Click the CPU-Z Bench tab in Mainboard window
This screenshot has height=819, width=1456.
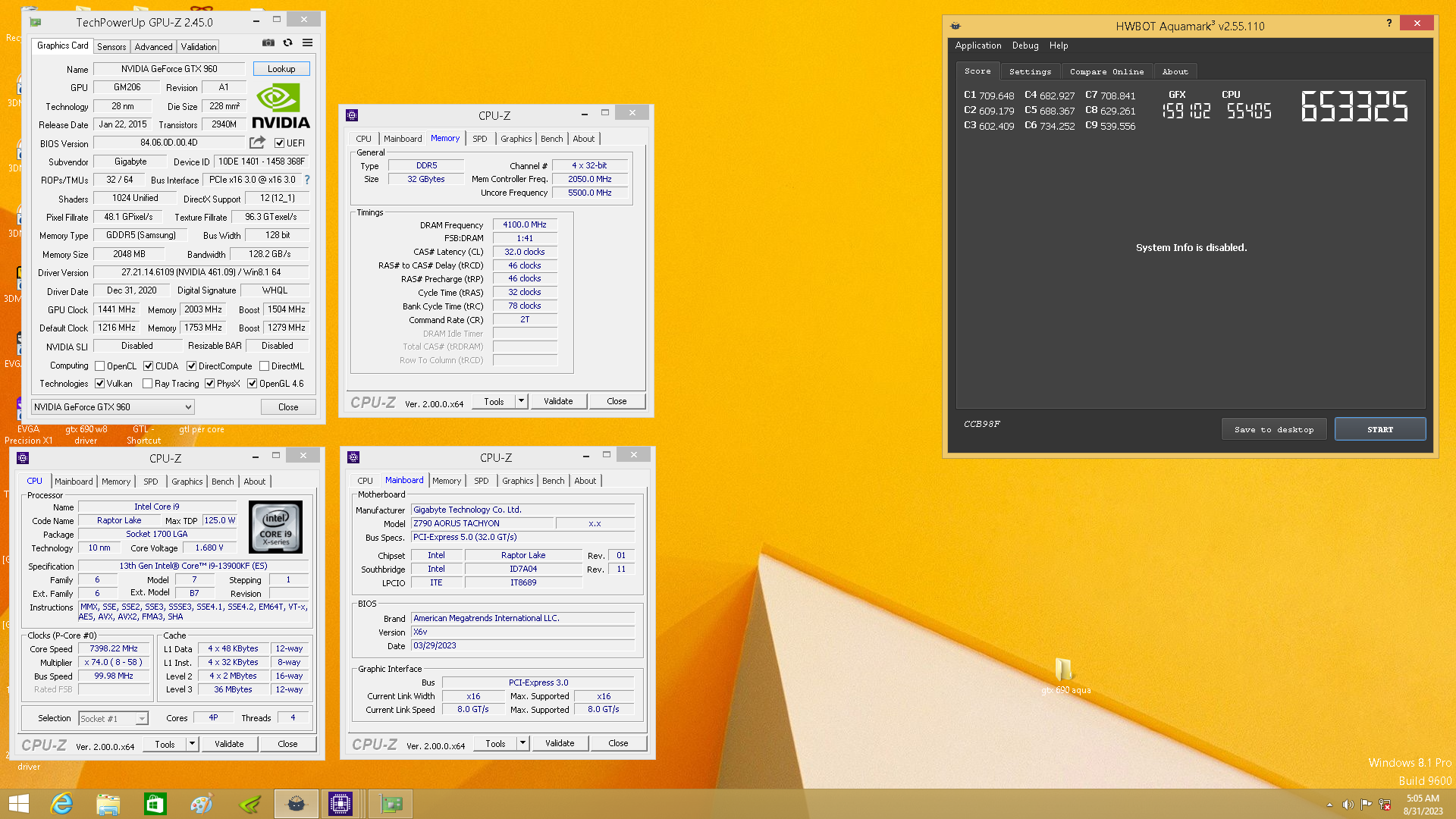pos(553,481)
